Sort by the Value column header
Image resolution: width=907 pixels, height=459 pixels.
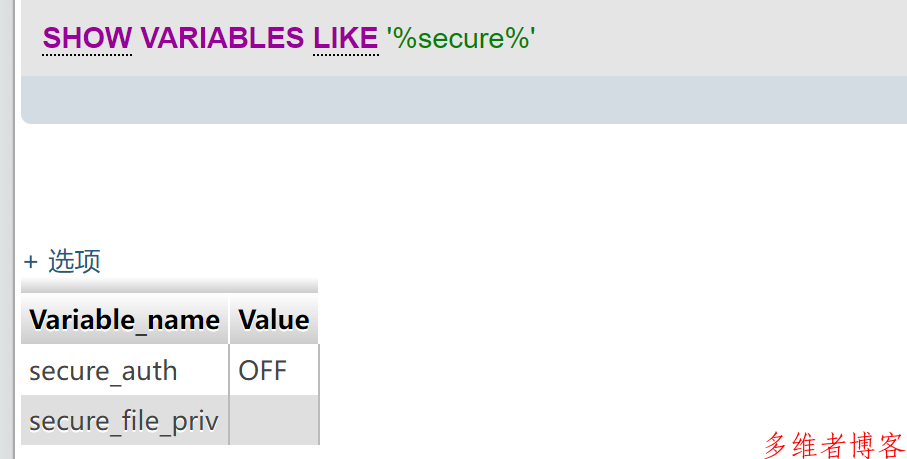coord(274,320)
